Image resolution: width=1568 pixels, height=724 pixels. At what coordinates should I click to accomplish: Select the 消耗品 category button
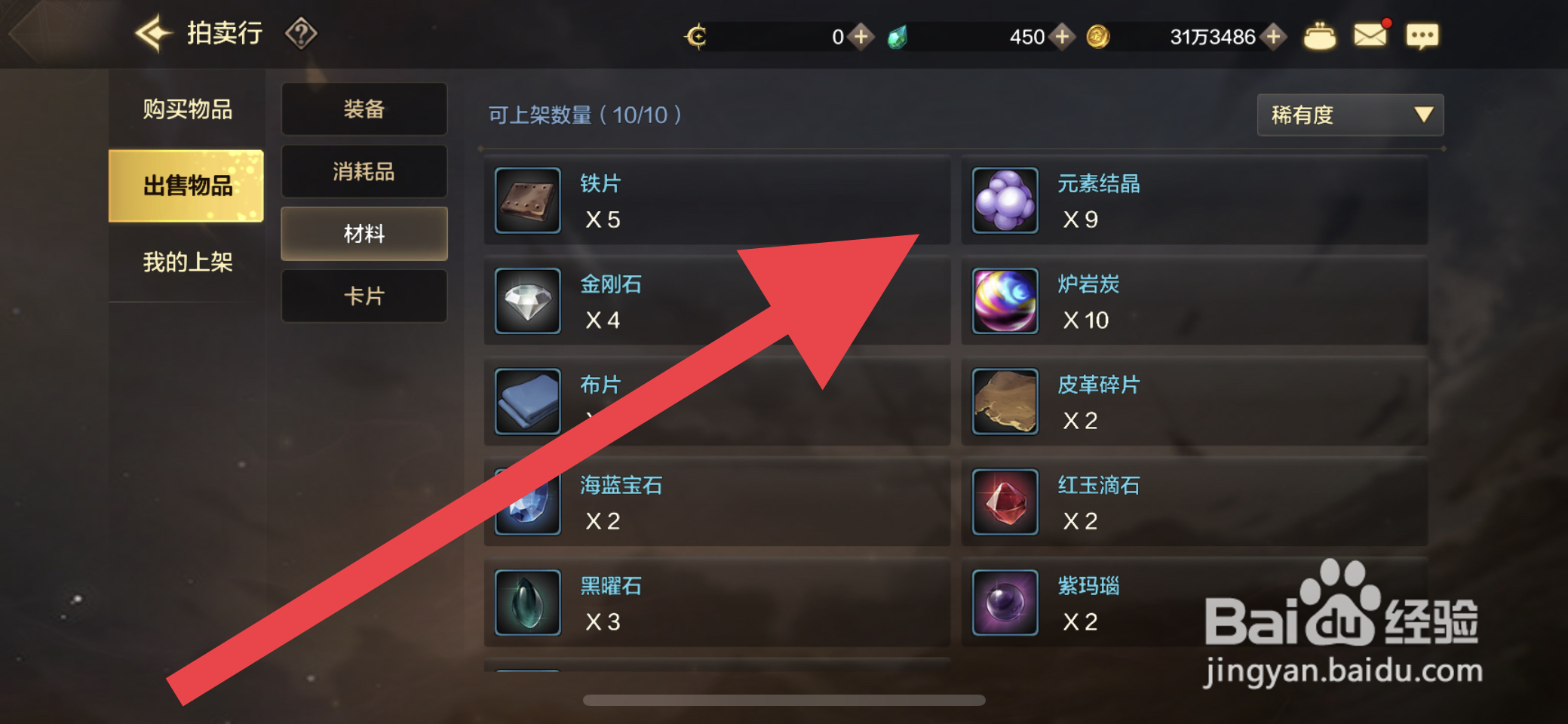click(x=364, y=172)
